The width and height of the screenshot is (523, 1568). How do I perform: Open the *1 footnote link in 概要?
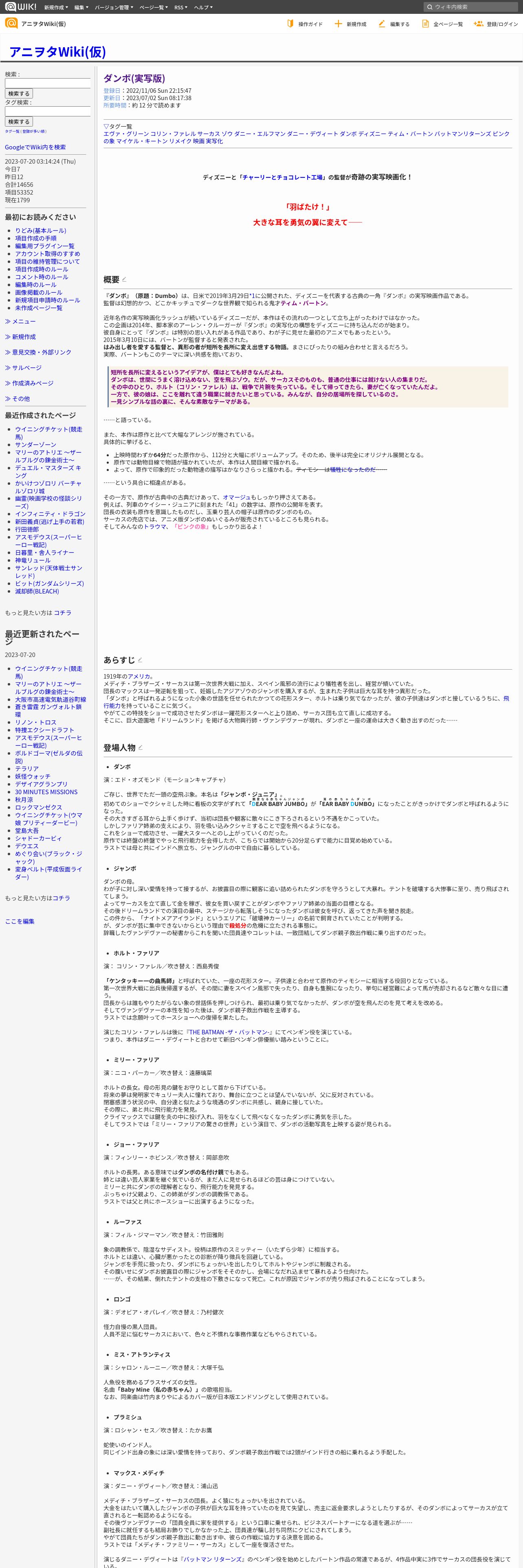(x=251, y=296)
